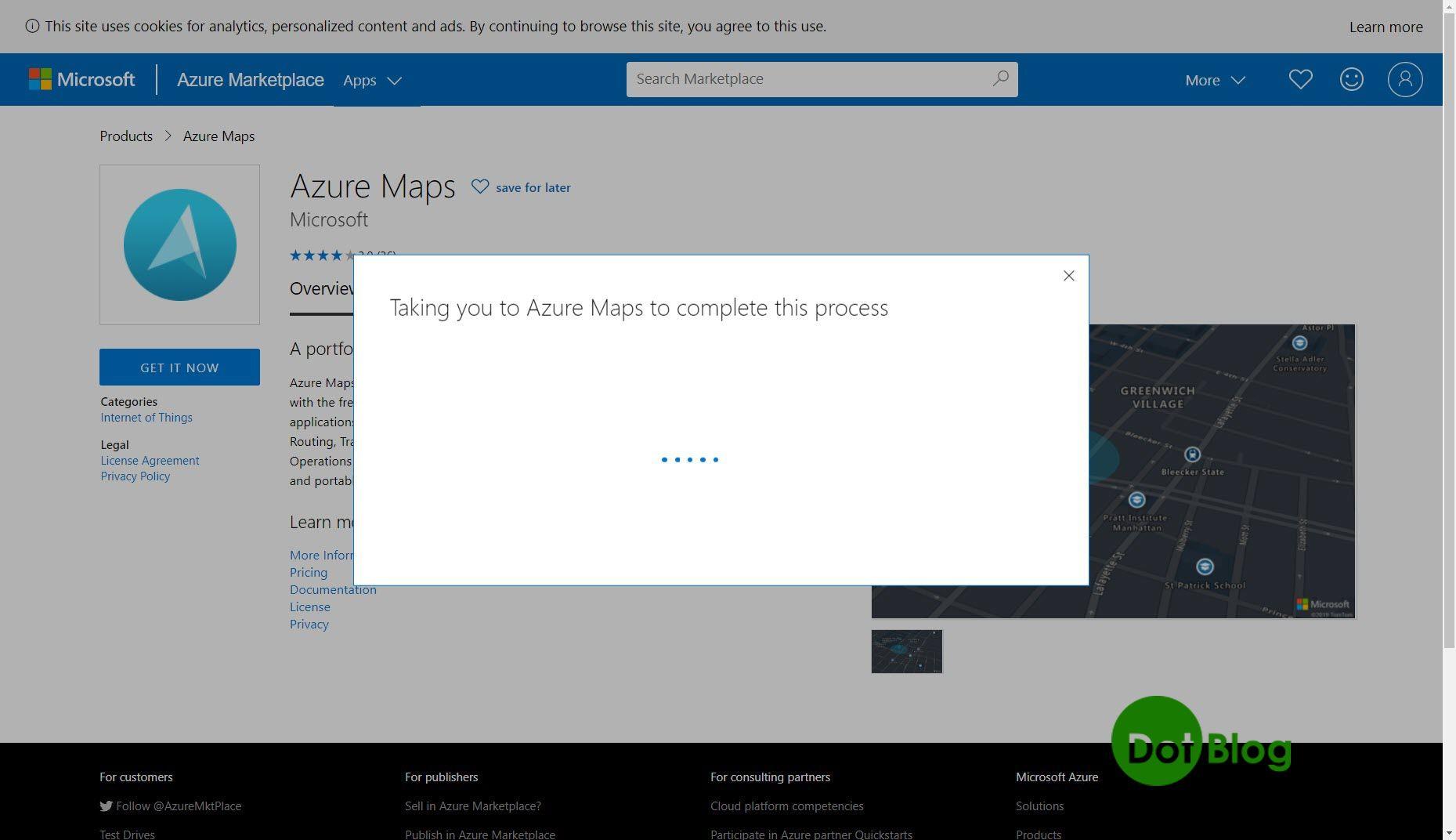1456x840 pixels.
Task: Click the info icon in the cookie banner
Action: (x=31, y=26)
